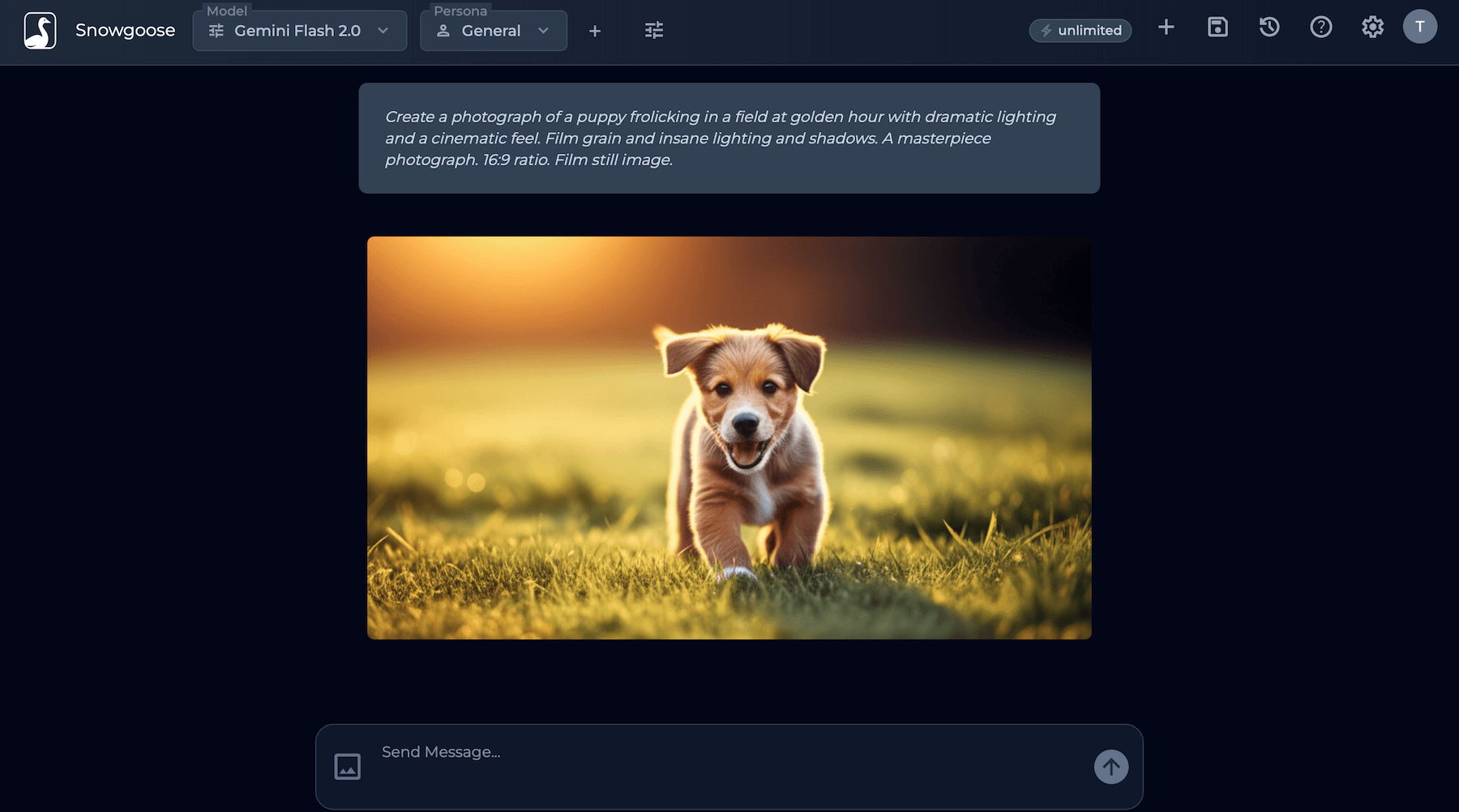Viewport: 1459px width, 812px height.
Task: Open advanced settings sliders icon
Action: [x=654, y=31]
